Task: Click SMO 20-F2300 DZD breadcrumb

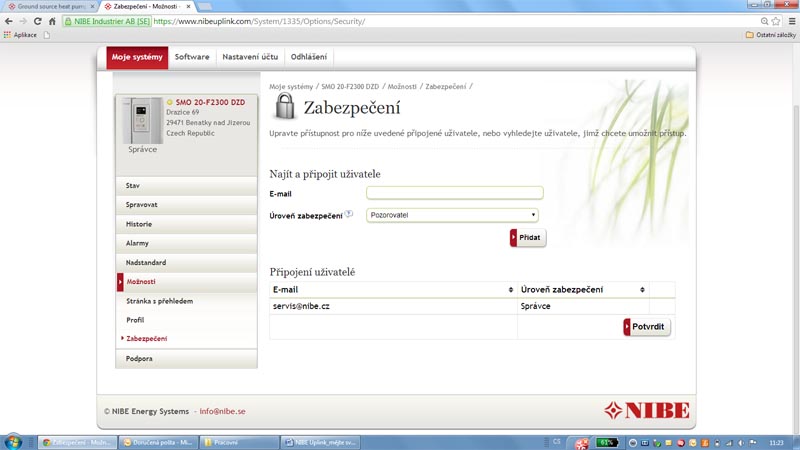Action: click(350, 87)
